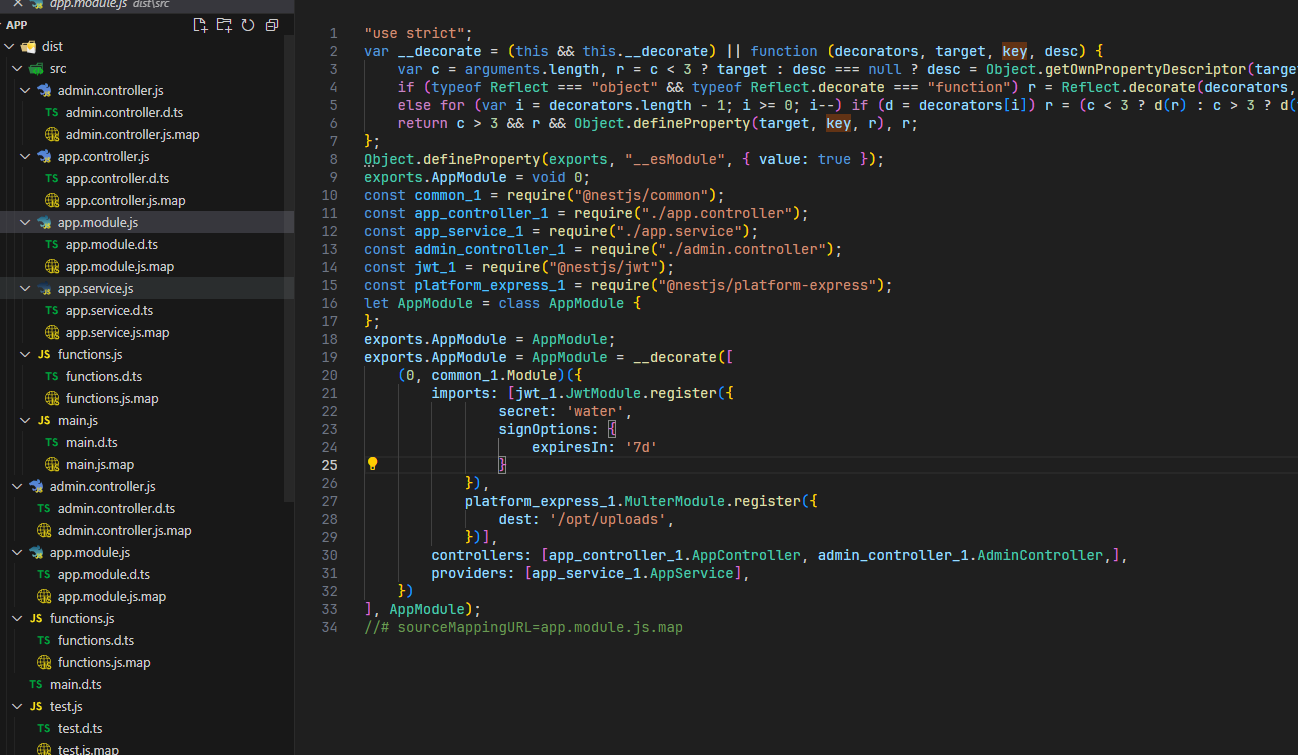Click the APP section header in Explorer

coord(17,25)
